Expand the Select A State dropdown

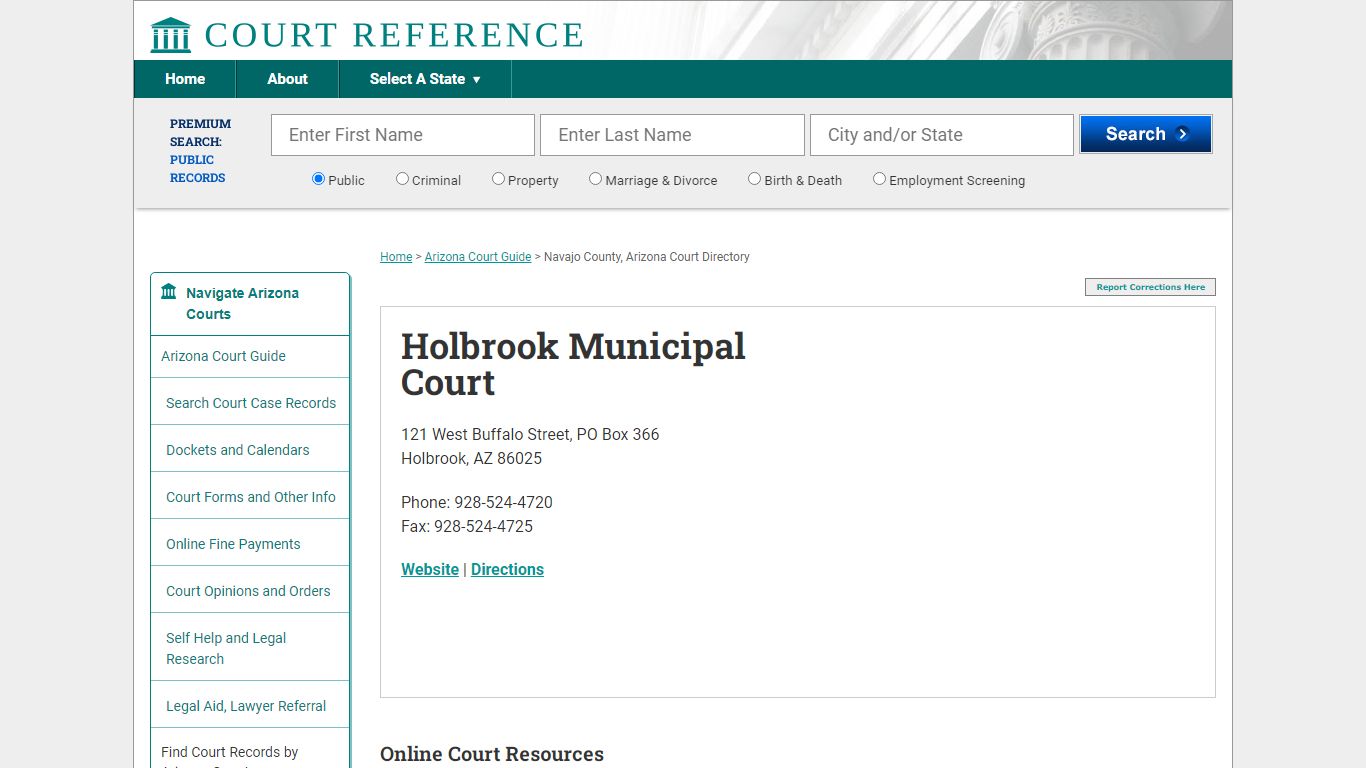point(425,79)
